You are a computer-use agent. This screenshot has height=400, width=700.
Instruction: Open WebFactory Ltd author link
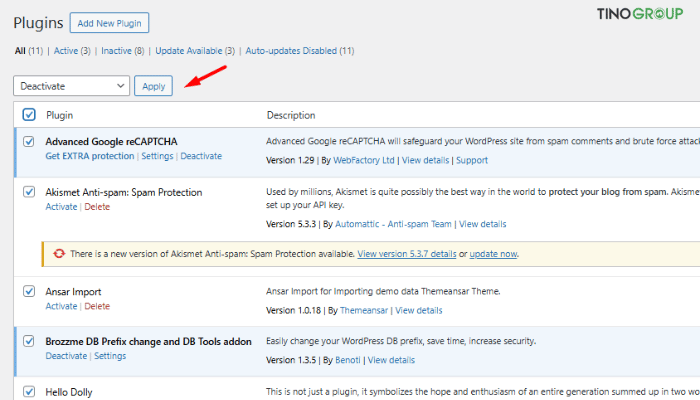pos(364,160)
